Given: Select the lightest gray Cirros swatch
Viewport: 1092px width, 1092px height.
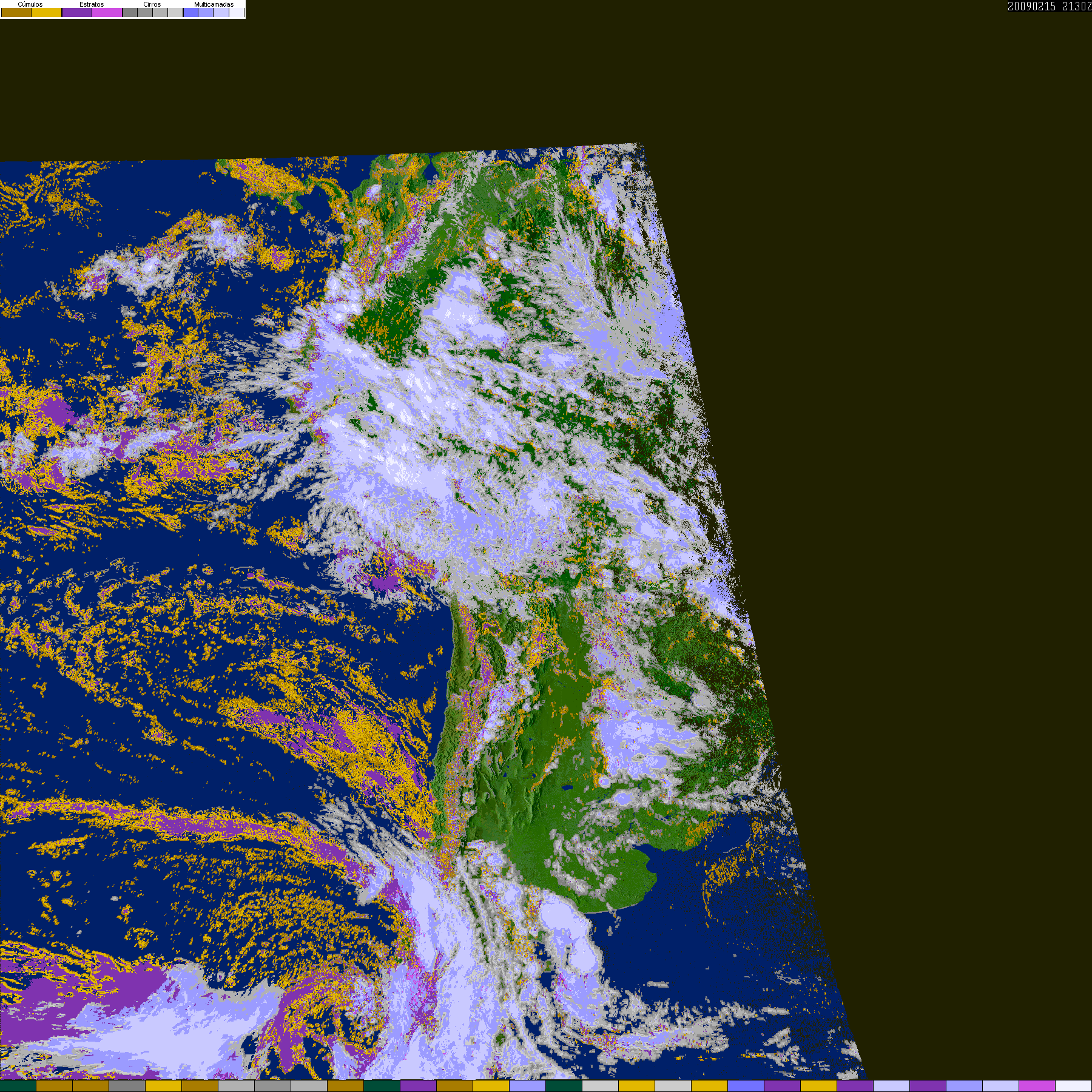Looking at the screenshot, I should [x=175, y=12].
